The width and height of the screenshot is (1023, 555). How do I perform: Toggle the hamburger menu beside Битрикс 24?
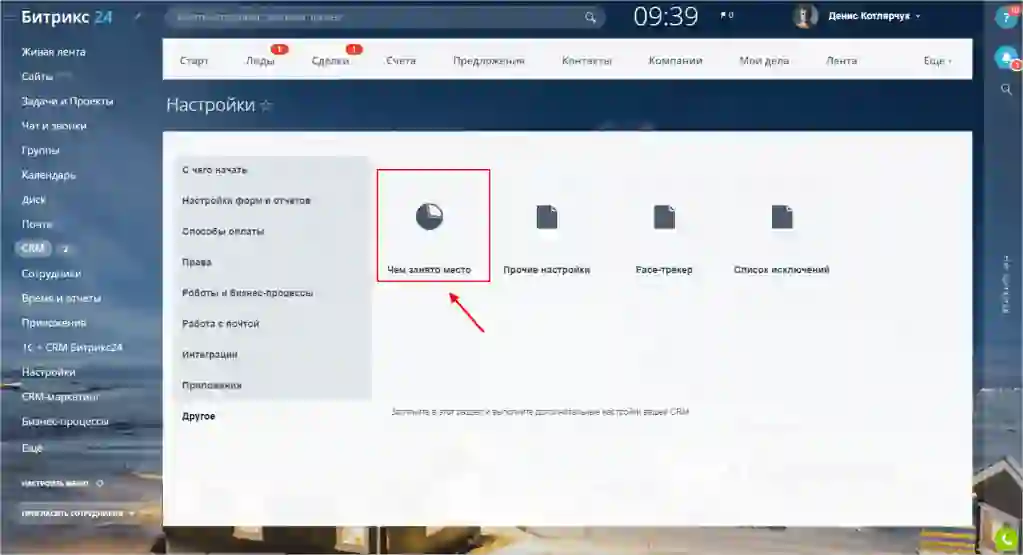pos(9,16)
